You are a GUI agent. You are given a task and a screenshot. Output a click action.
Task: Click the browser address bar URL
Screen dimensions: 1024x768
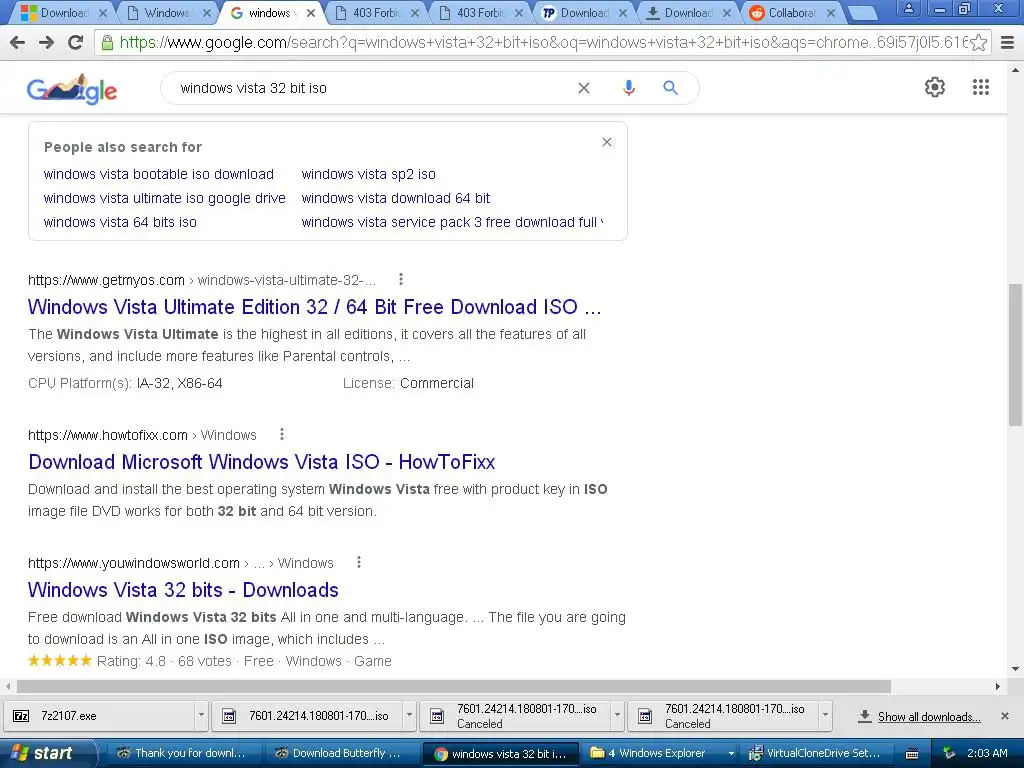coord(542,43)
